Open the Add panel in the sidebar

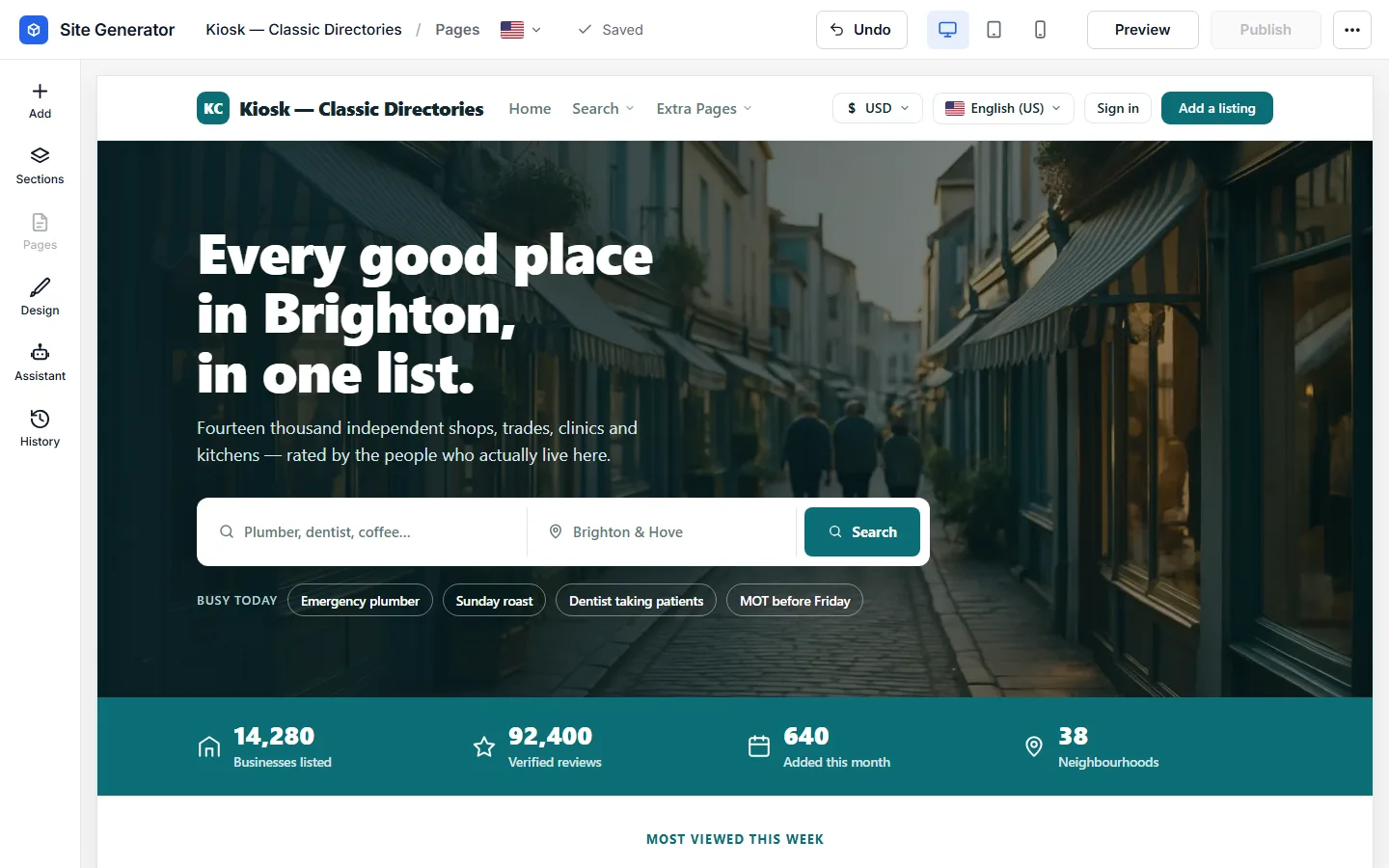(x=40, y=101)
